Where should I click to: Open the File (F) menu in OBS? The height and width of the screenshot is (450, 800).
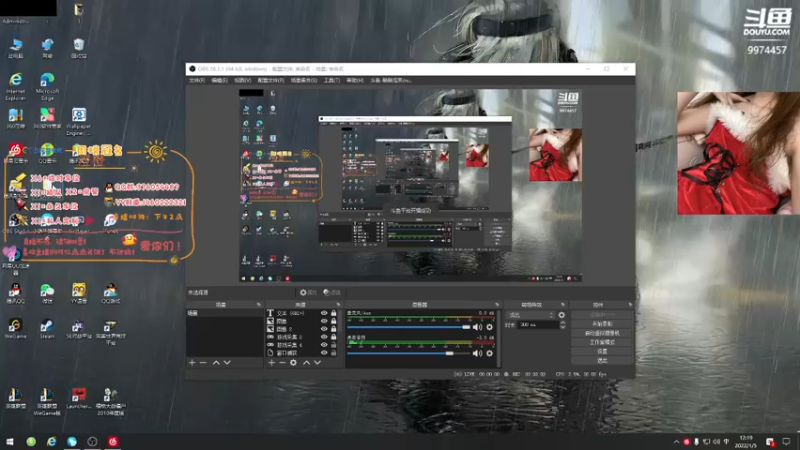197,80
